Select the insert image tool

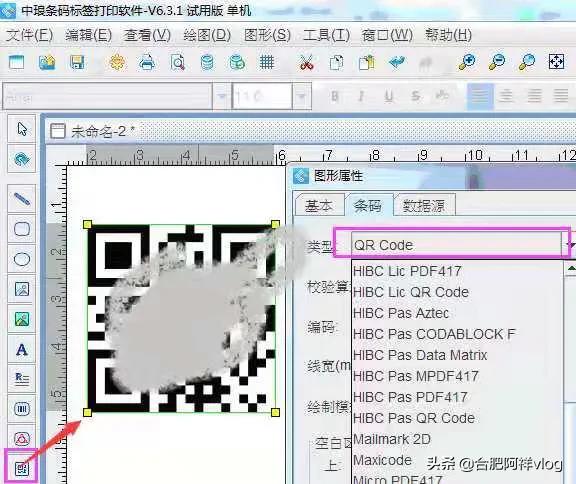point(22,289)
